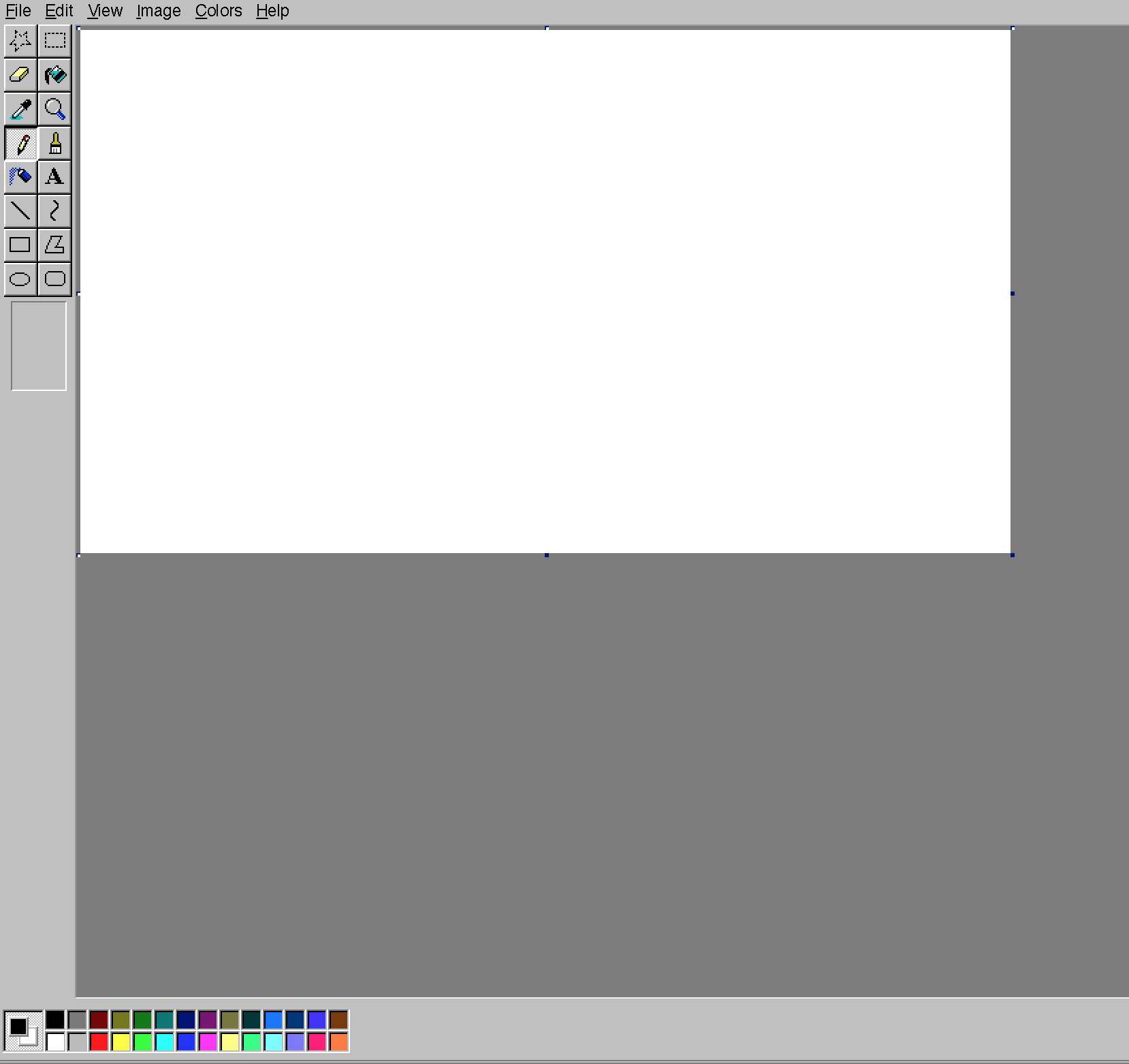Select the Text tool

[x=54, y=177]
